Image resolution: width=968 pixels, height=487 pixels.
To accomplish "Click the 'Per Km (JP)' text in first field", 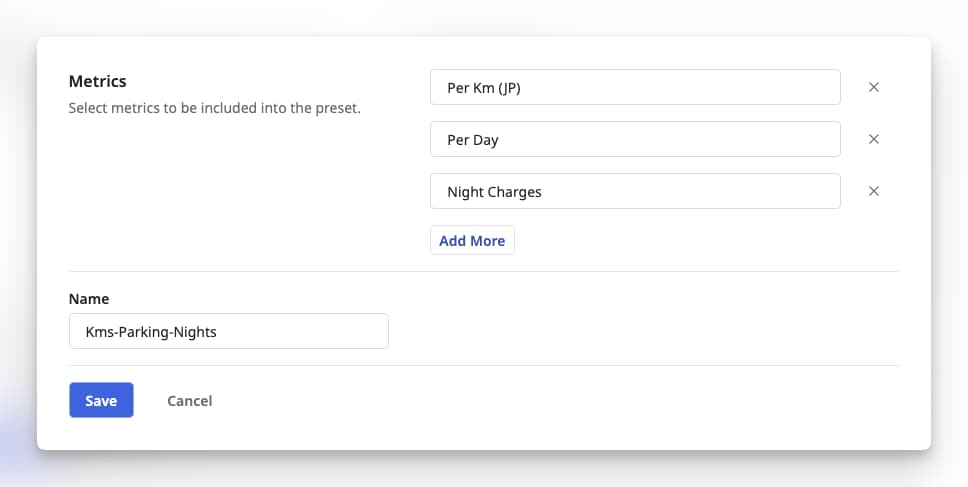I will (484, 87).
